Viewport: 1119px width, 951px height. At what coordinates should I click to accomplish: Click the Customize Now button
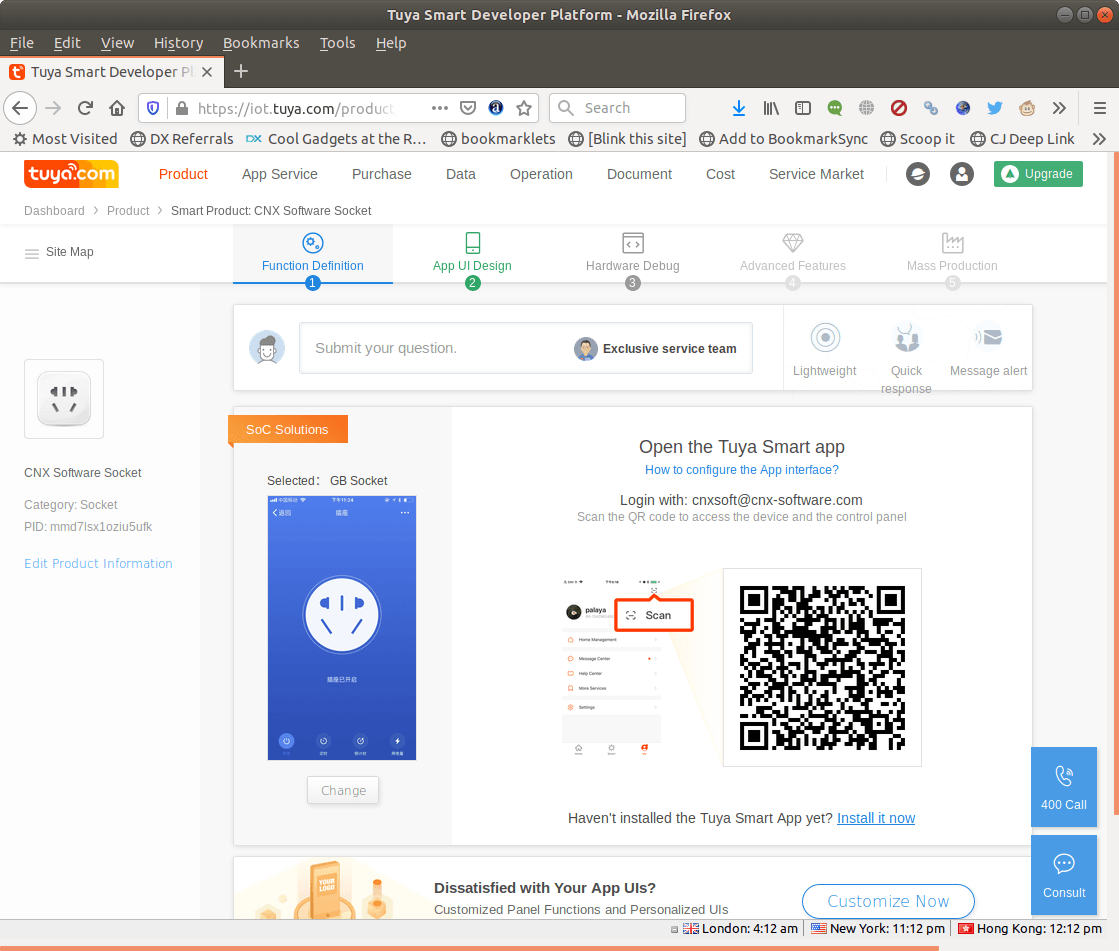tap(888, 901)
